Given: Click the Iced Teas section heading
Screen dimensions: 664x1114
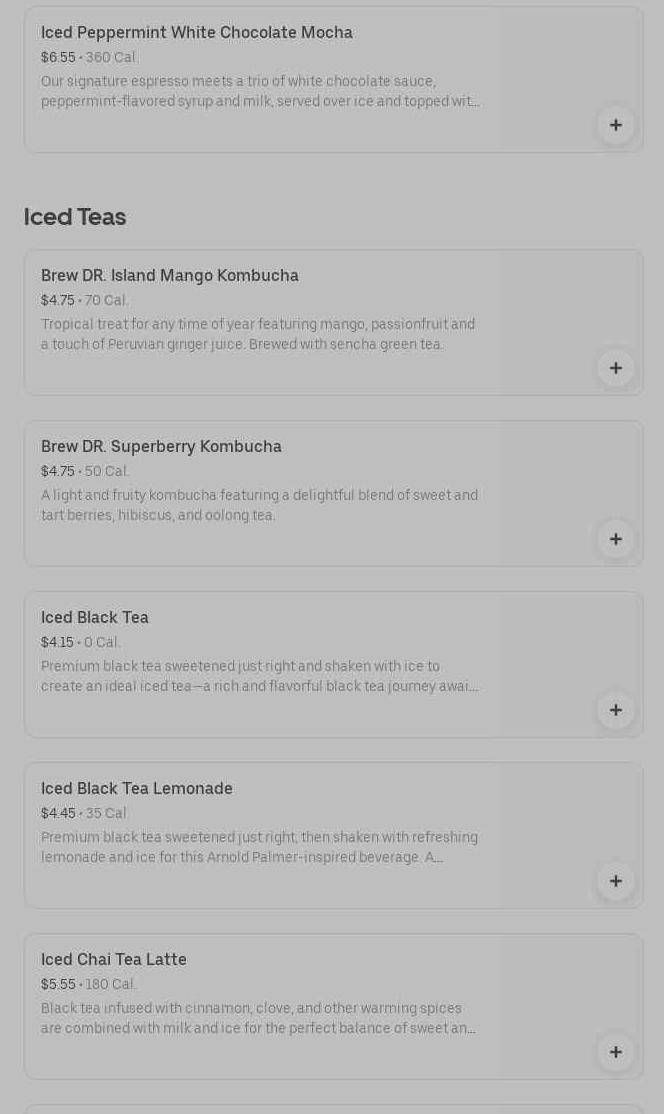Looking at the screenshot, I should pyautogui.click(x=75, y=217).
